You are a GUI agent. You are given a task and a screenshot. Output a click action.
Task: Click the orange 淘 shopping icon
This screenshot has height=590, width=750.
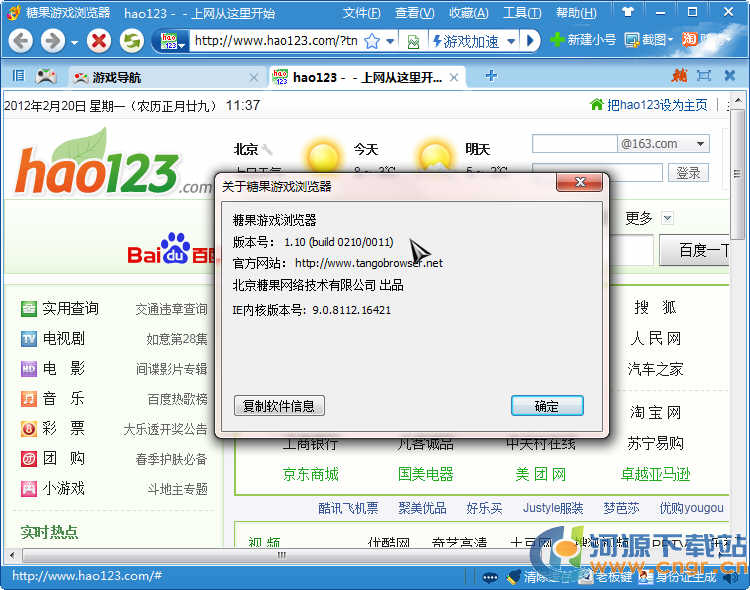pyautogui.click(x=689, y=40)
